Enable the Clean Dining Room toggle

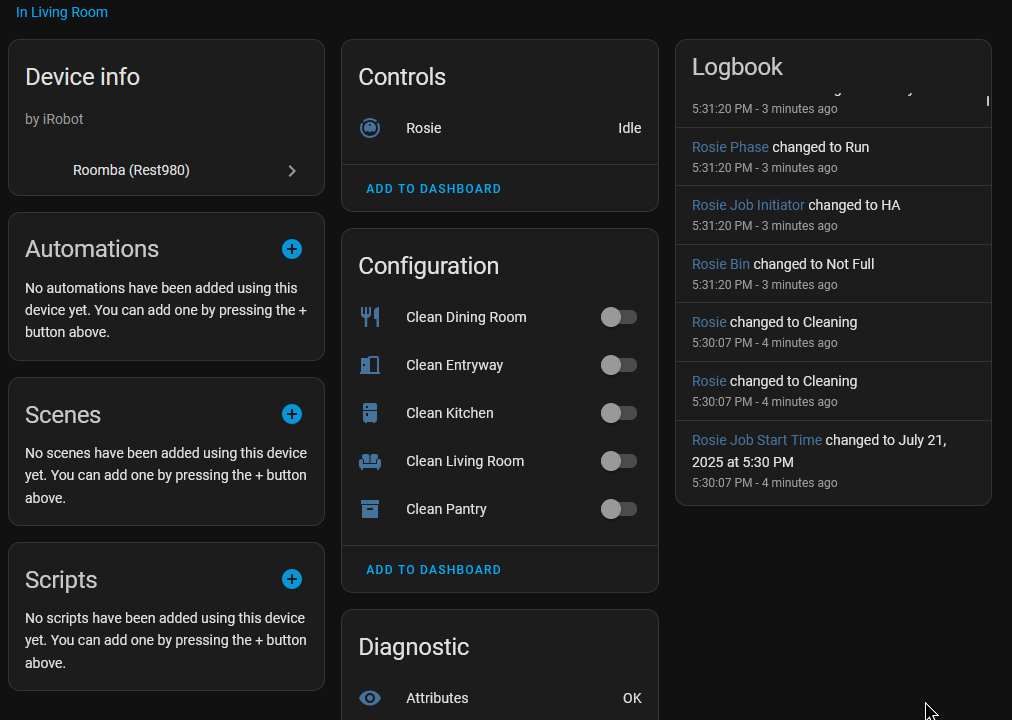click(x=618, y=317)
